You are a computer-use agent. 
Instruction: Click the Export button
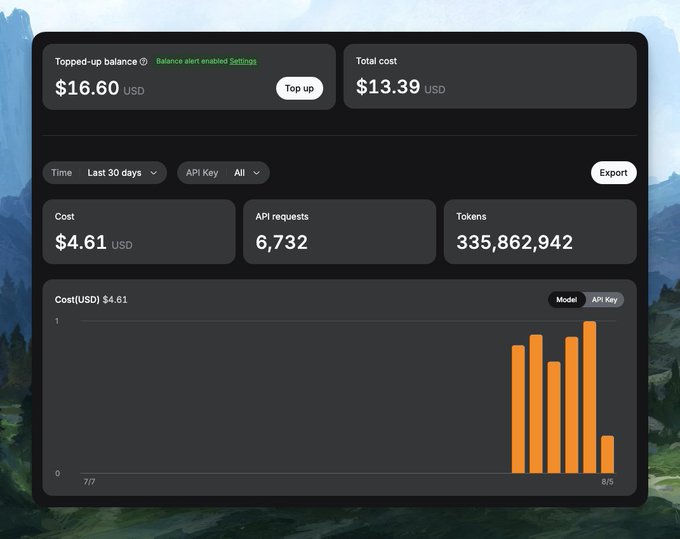click(613, 173)
